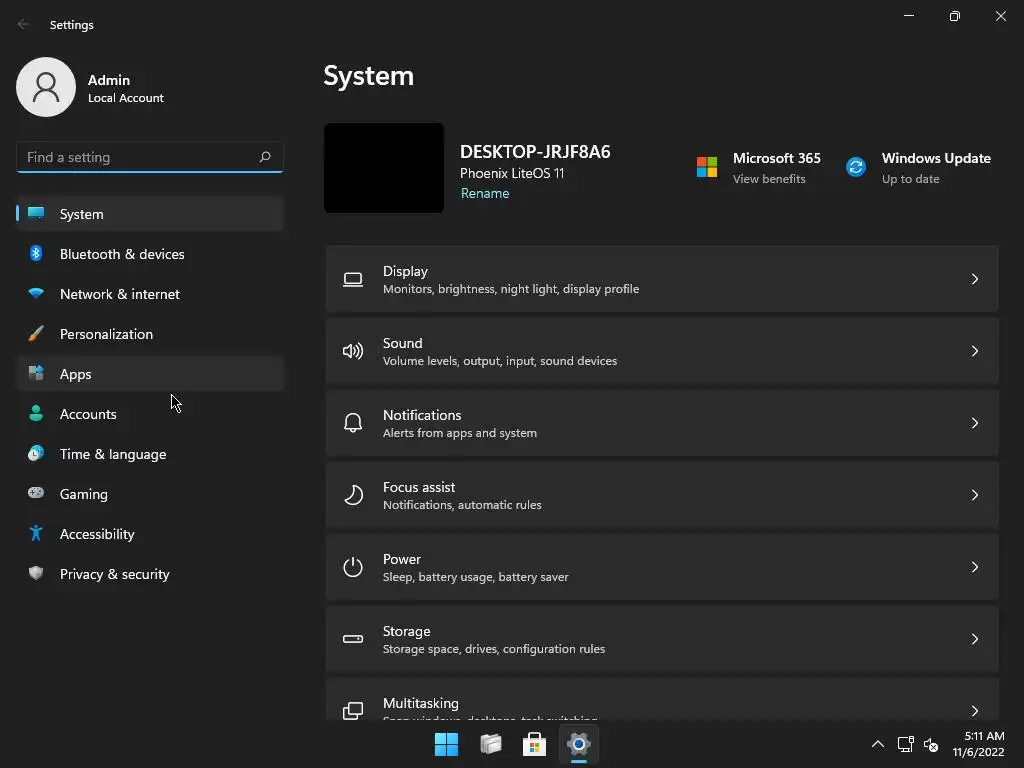This screenshot has width=1024, height=768.
Task: Open Storage space and drives row
Action: coord(662,639)
